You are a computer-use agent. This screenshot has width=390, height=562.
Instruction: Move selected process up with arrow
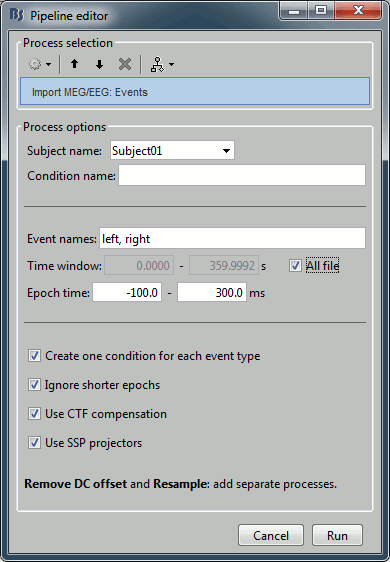[x=74, y=64]
